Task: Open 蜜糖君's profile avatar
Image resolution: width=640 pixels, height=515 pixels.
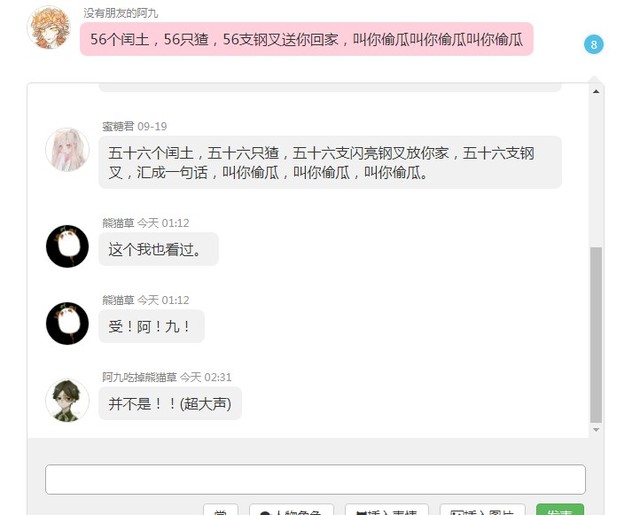Action: point(67,149)
